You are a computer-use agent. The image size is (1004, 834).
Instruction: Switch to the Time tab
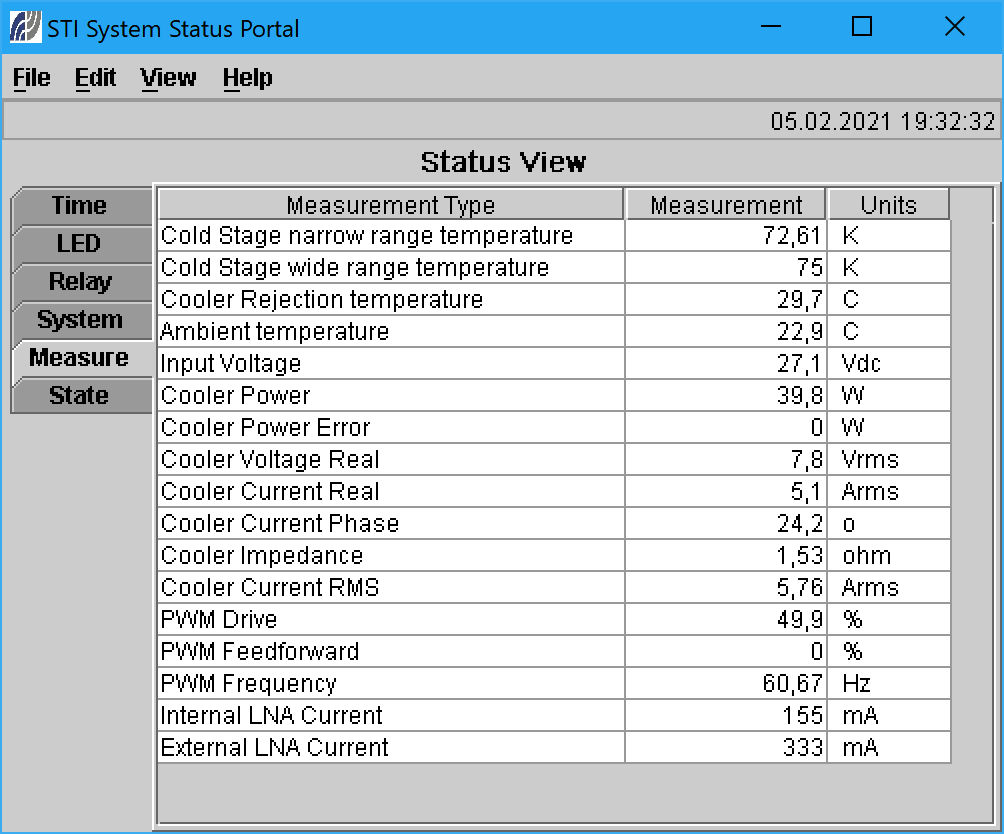tap(81, 205)
